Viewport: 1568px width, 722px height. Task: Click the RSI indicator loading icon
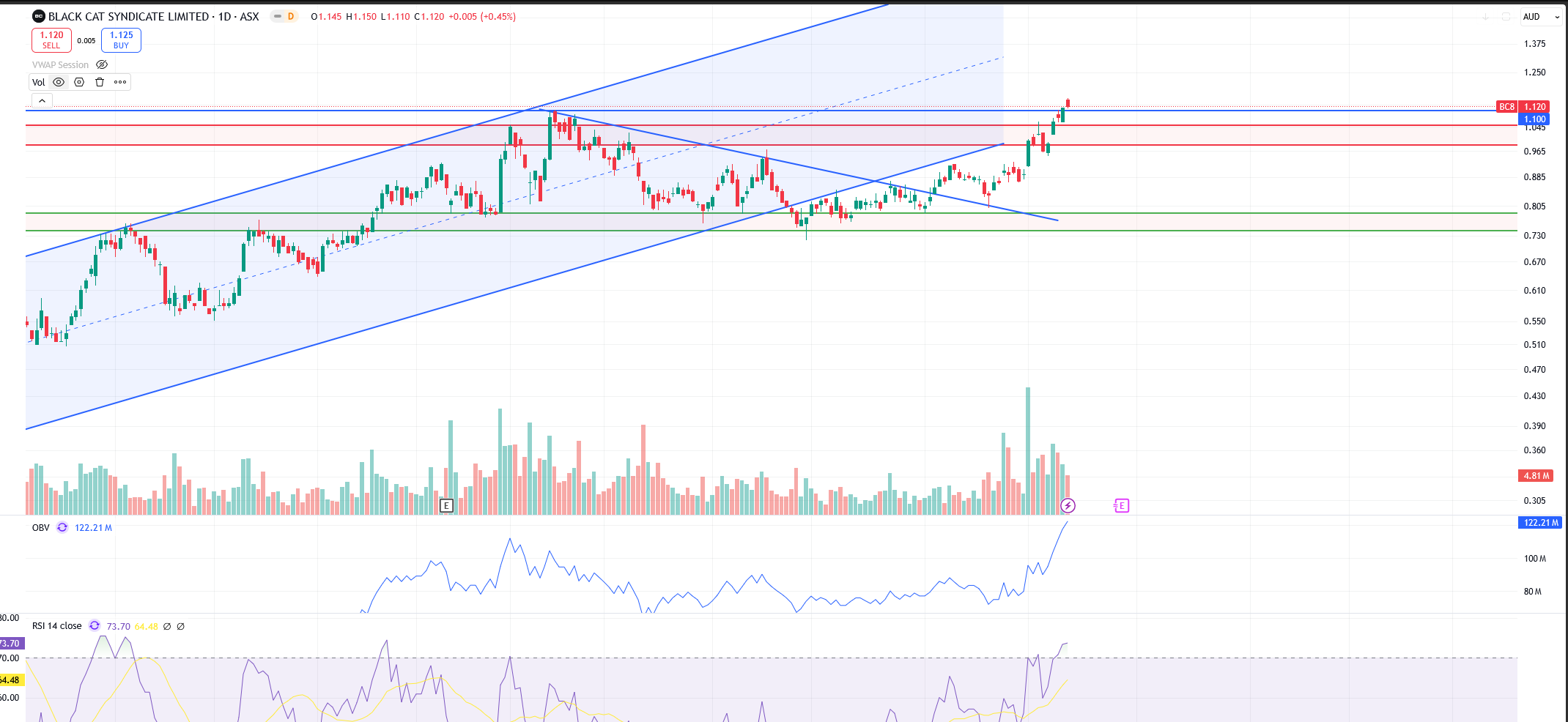click(x=95, y=625)
